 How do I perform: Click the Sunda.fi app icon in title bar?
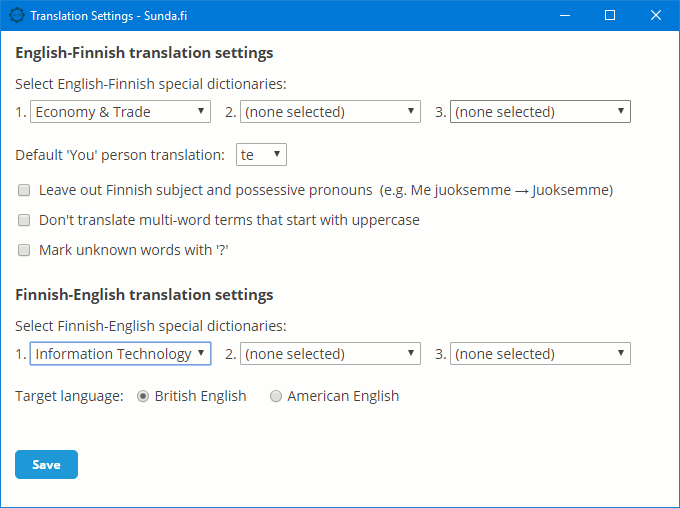(x=17, y=16)
